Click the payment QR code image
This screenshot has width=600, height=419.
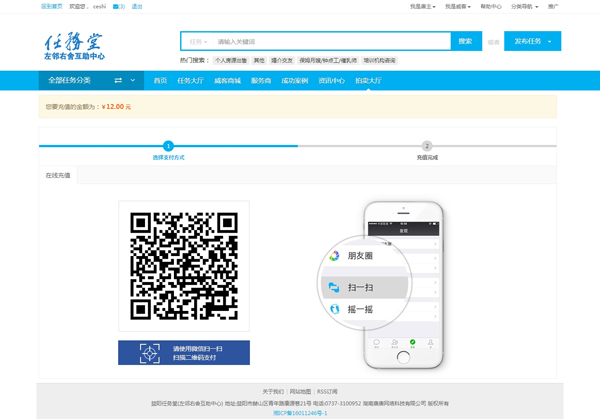click(x=184, y=266)
